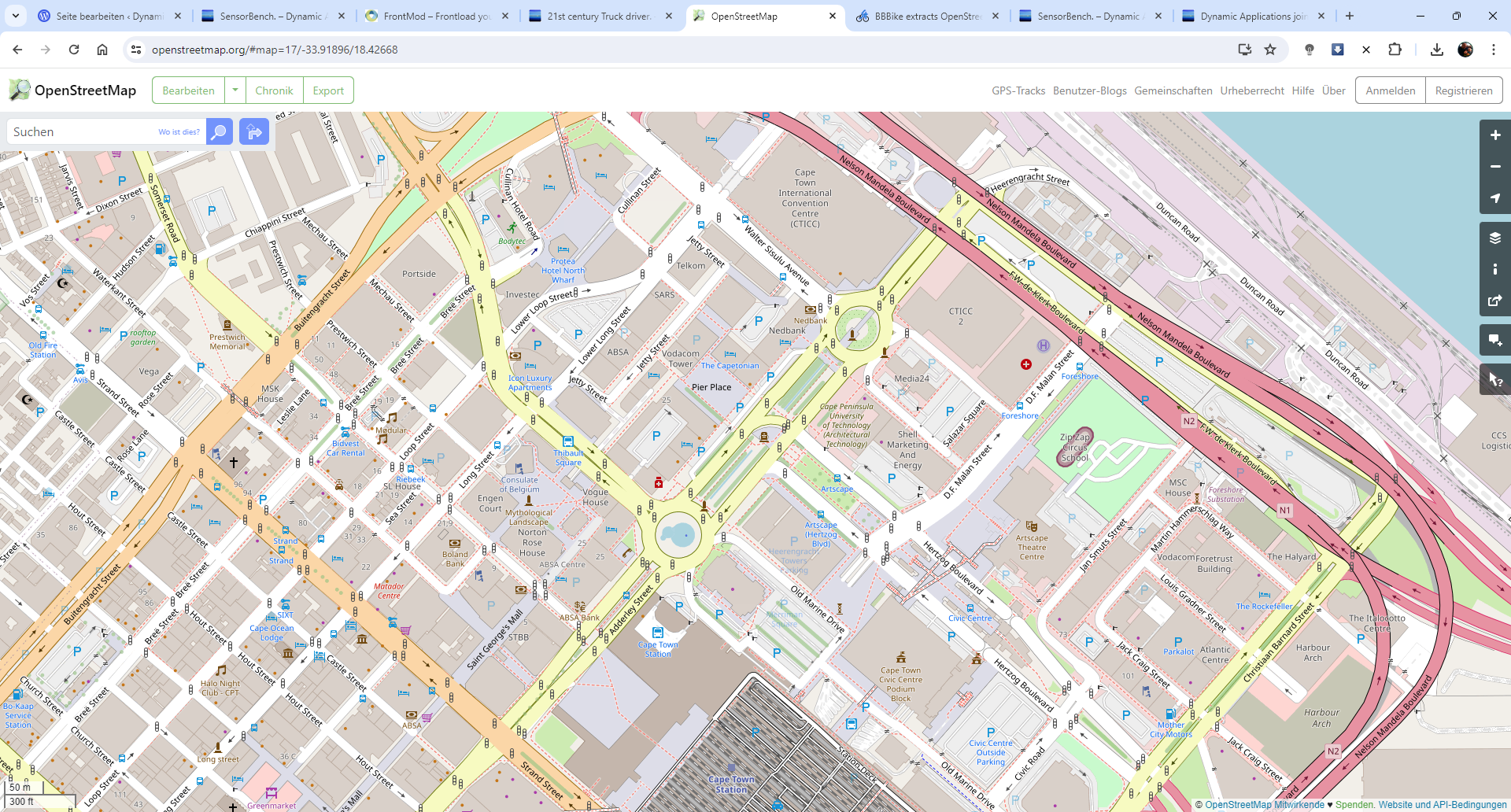Activate the query features tool
The width and height of the screenshot is (1511, 812).
[1495, 379]
